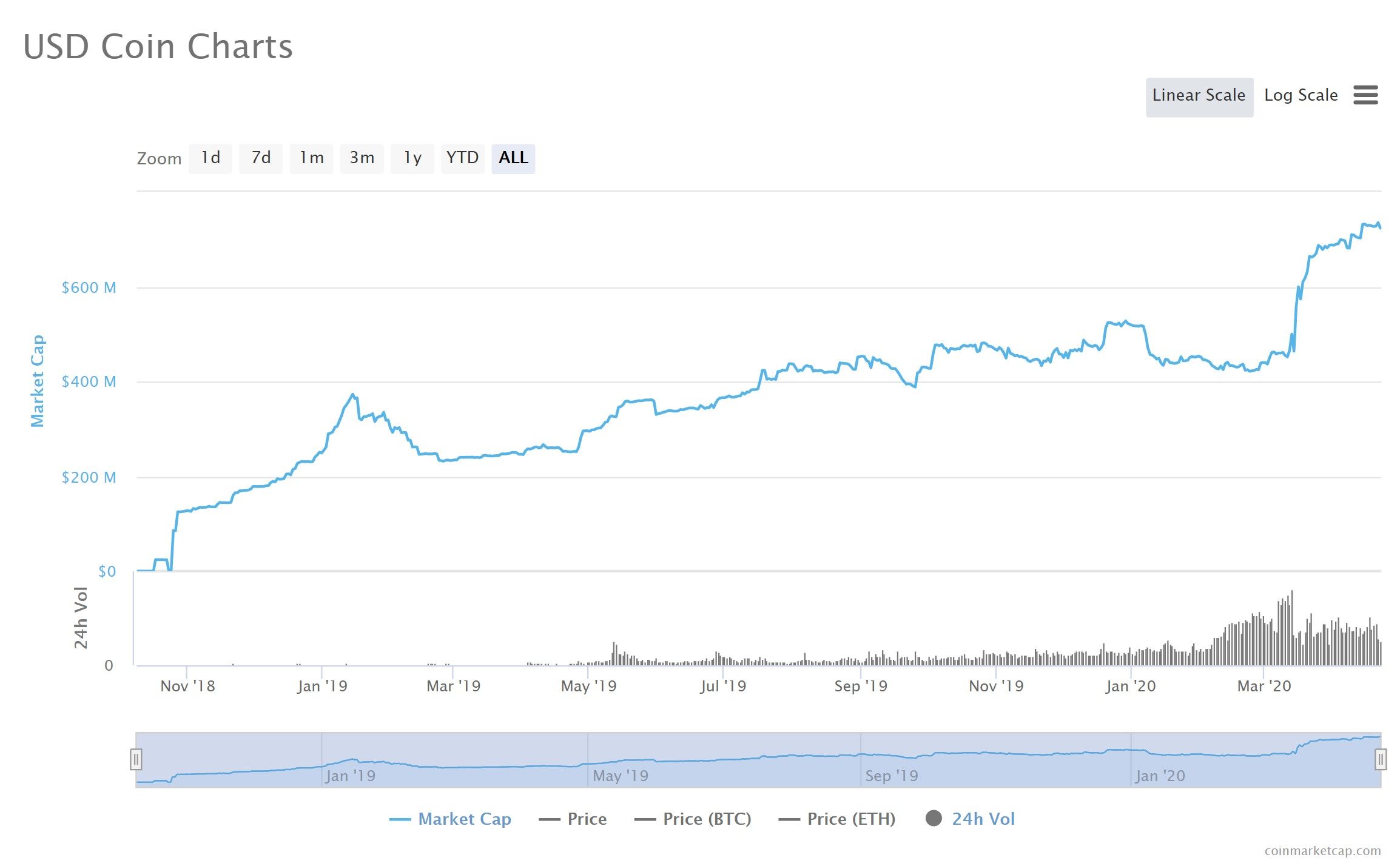Select the ALL zoom range
This screenshot has width=1400, height=866.
coord(513,158)
